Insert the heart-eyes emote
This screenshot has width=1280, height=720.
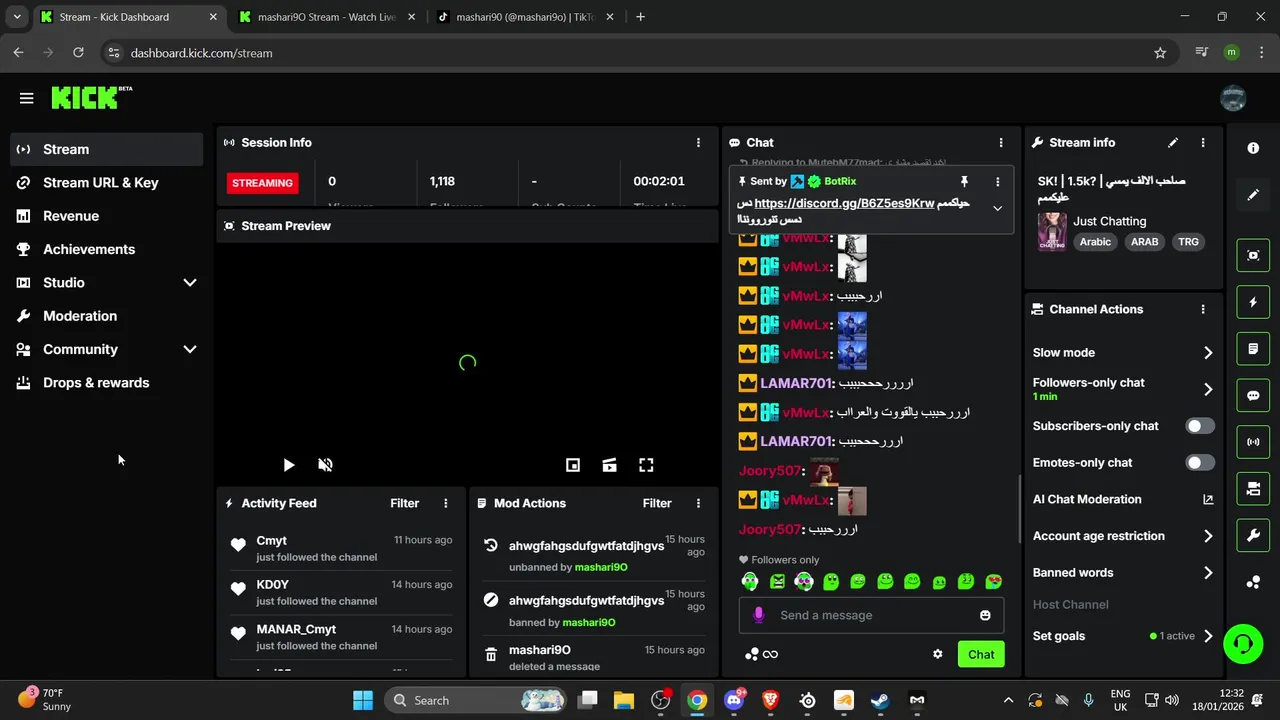993,581
